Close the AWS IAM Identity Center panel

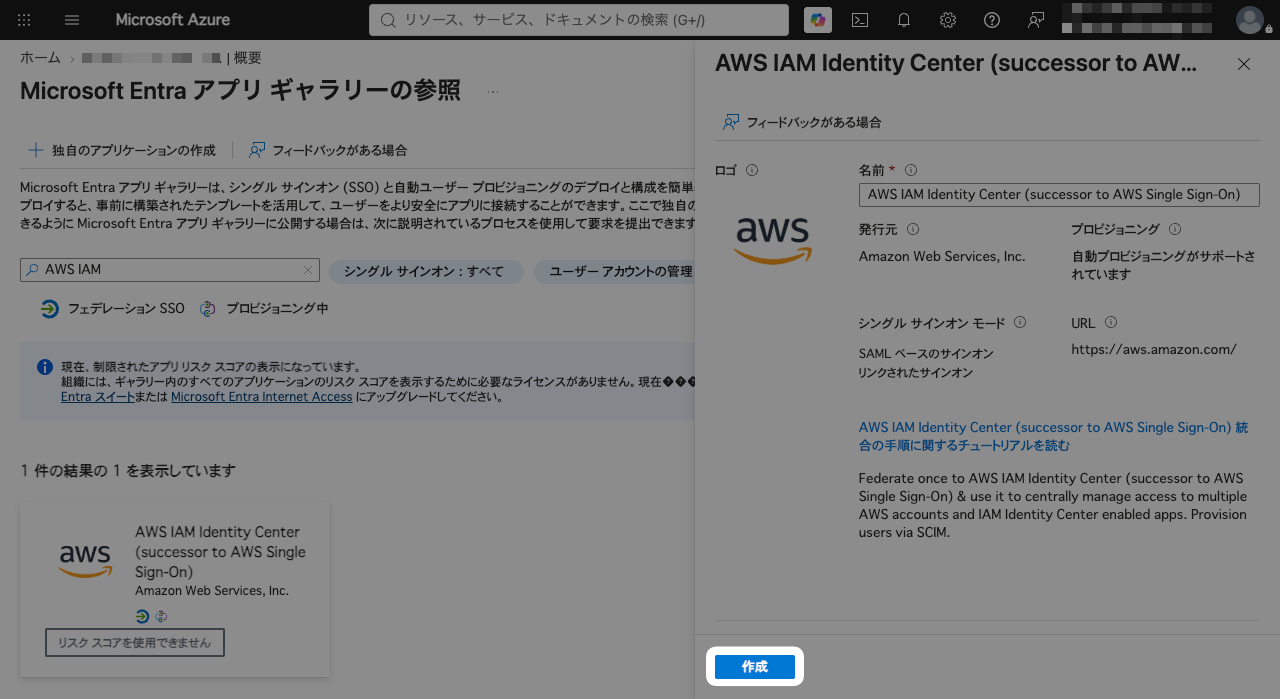tap(1244, 64)
